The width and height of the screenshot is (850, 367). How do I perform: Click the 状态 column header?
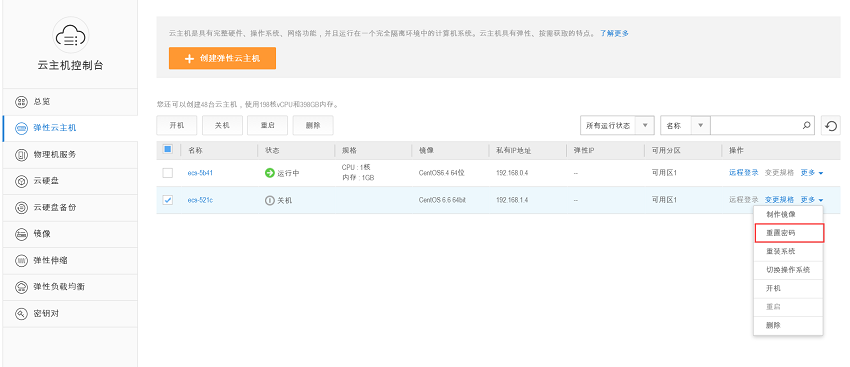pos(272,150)
